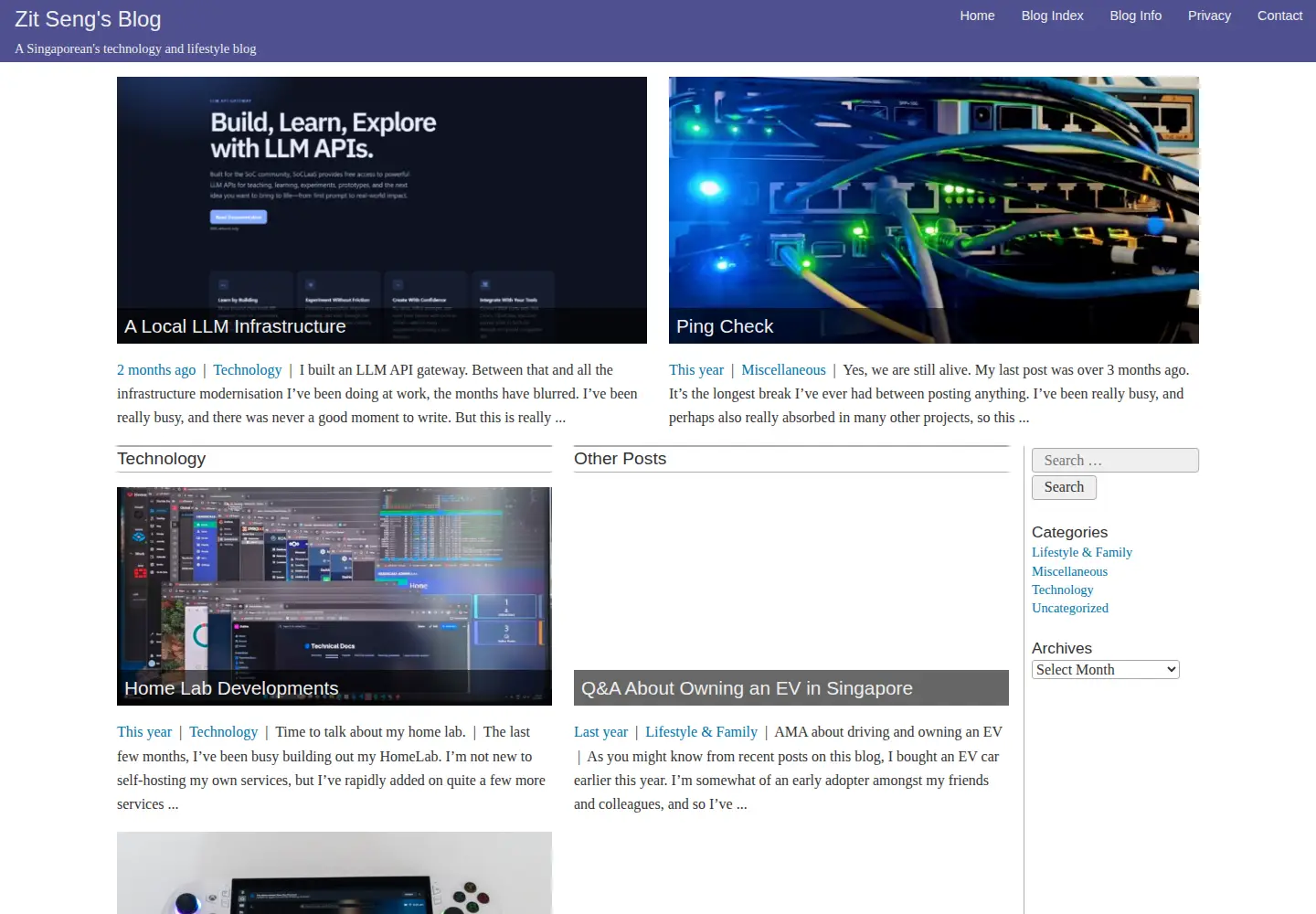The width and height of the screenshot is (1316, 914).
Task: Go to Blog Info page
Action: [x=1135, y=16]
